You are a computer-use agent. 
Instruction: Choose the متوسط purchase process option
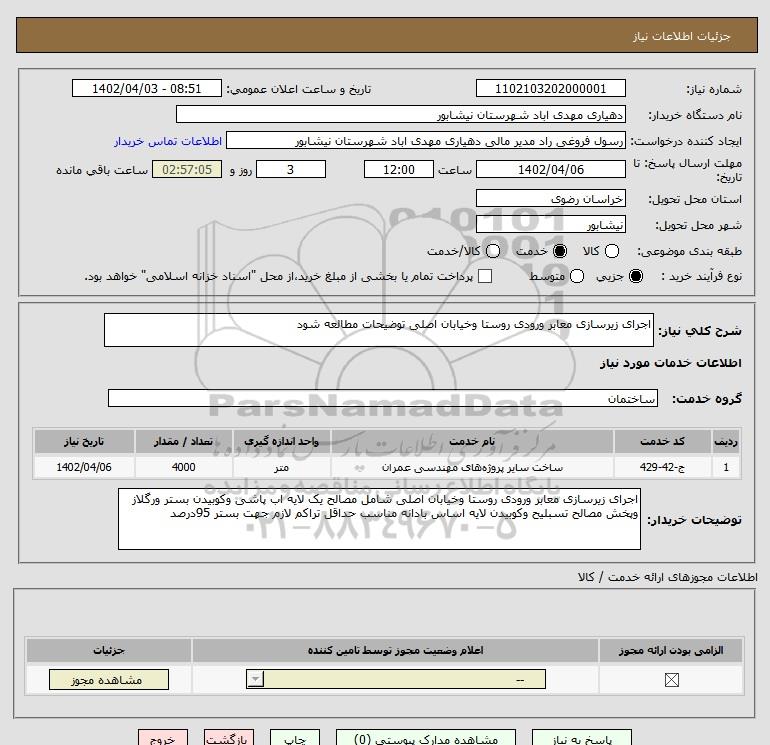pos(577,276)
